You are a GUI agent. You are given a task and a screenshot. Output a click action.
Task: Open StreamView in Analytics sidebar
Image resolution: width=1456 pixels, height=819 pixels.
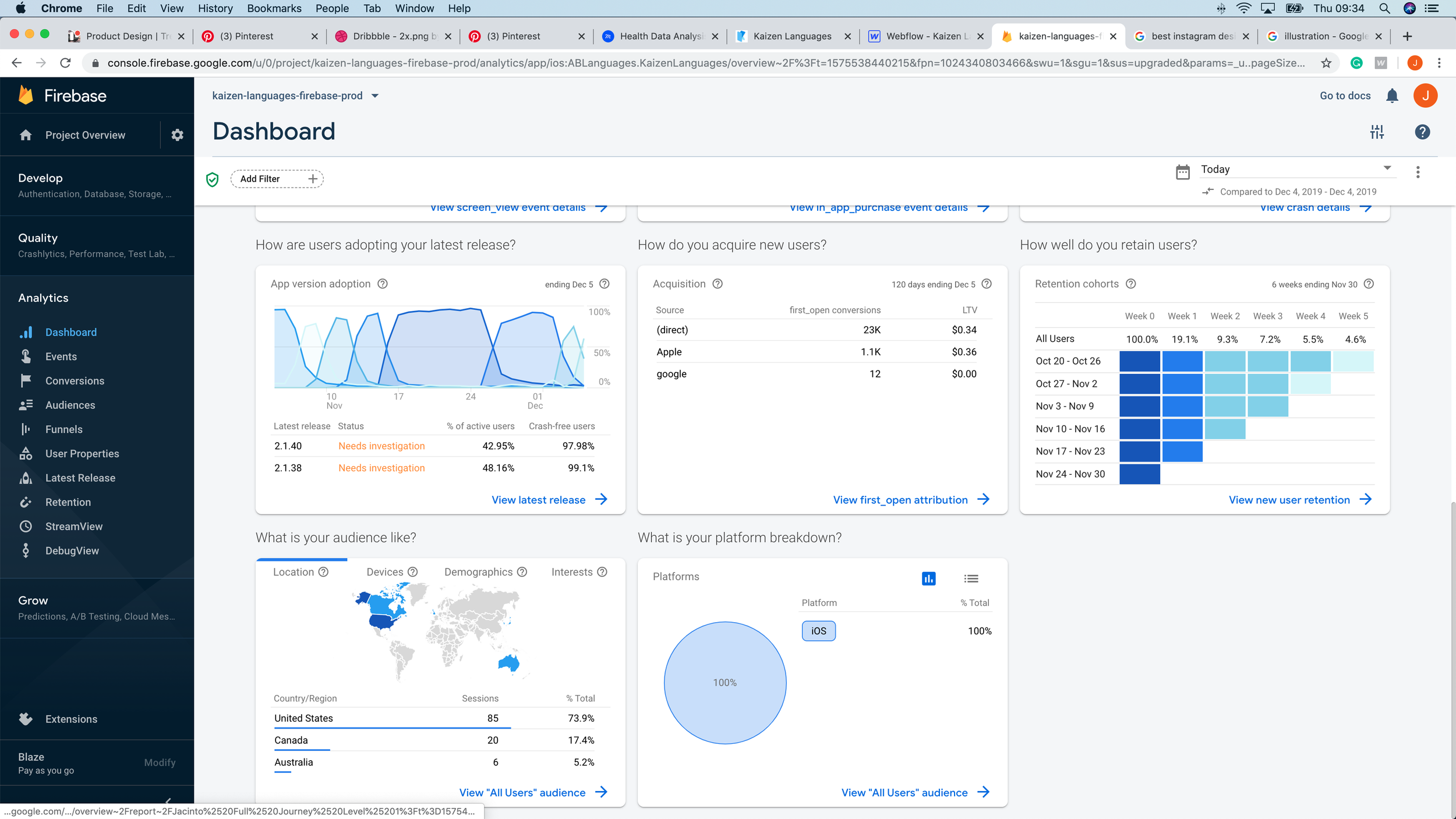coord(73,527)
